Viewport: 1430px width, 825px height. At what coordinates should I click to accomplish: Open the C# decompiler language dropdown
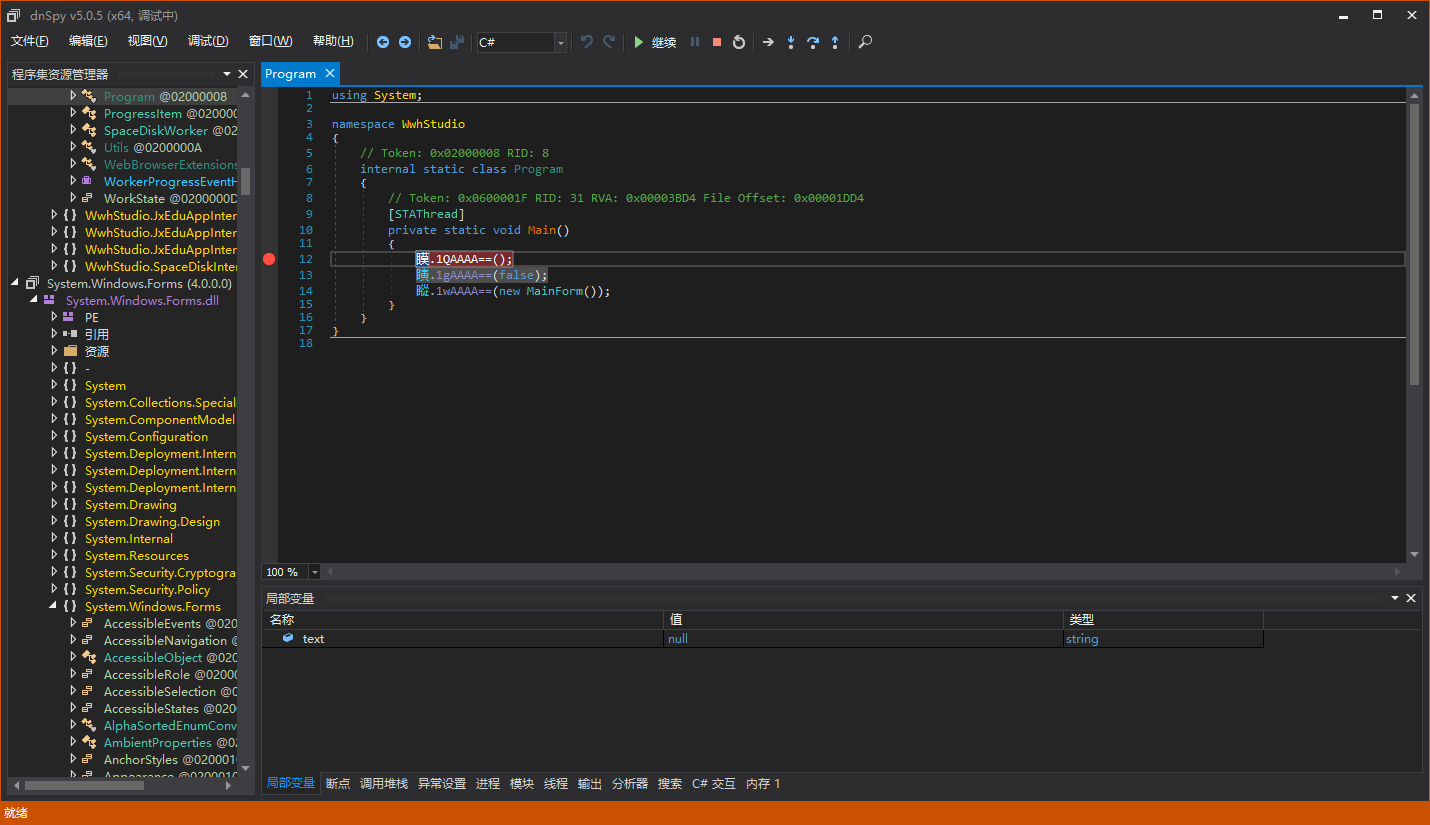click(559, 42)
